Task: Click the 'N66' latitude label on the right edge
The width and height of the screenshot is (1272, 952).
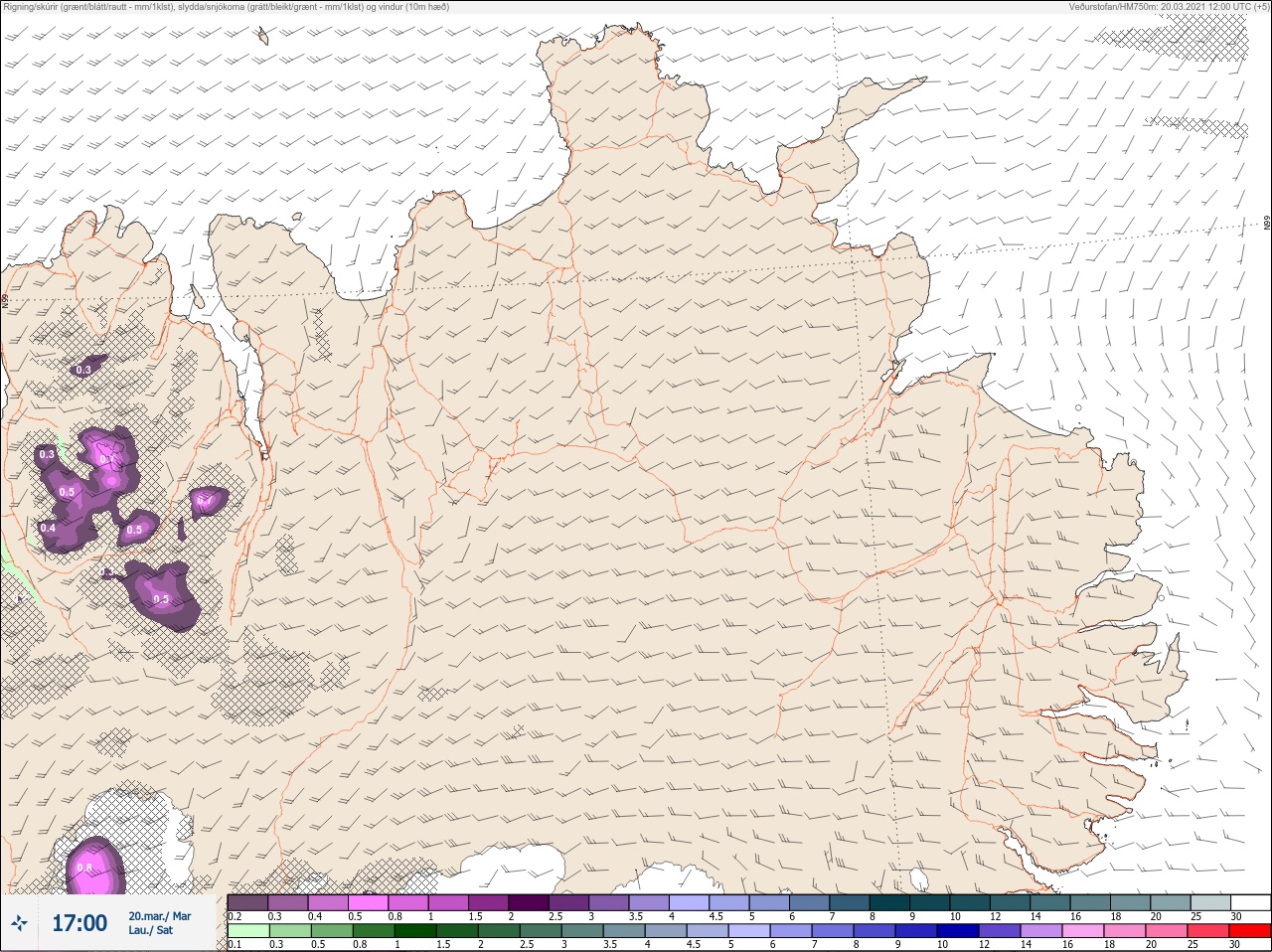Action: click(x=1267, y=224)
